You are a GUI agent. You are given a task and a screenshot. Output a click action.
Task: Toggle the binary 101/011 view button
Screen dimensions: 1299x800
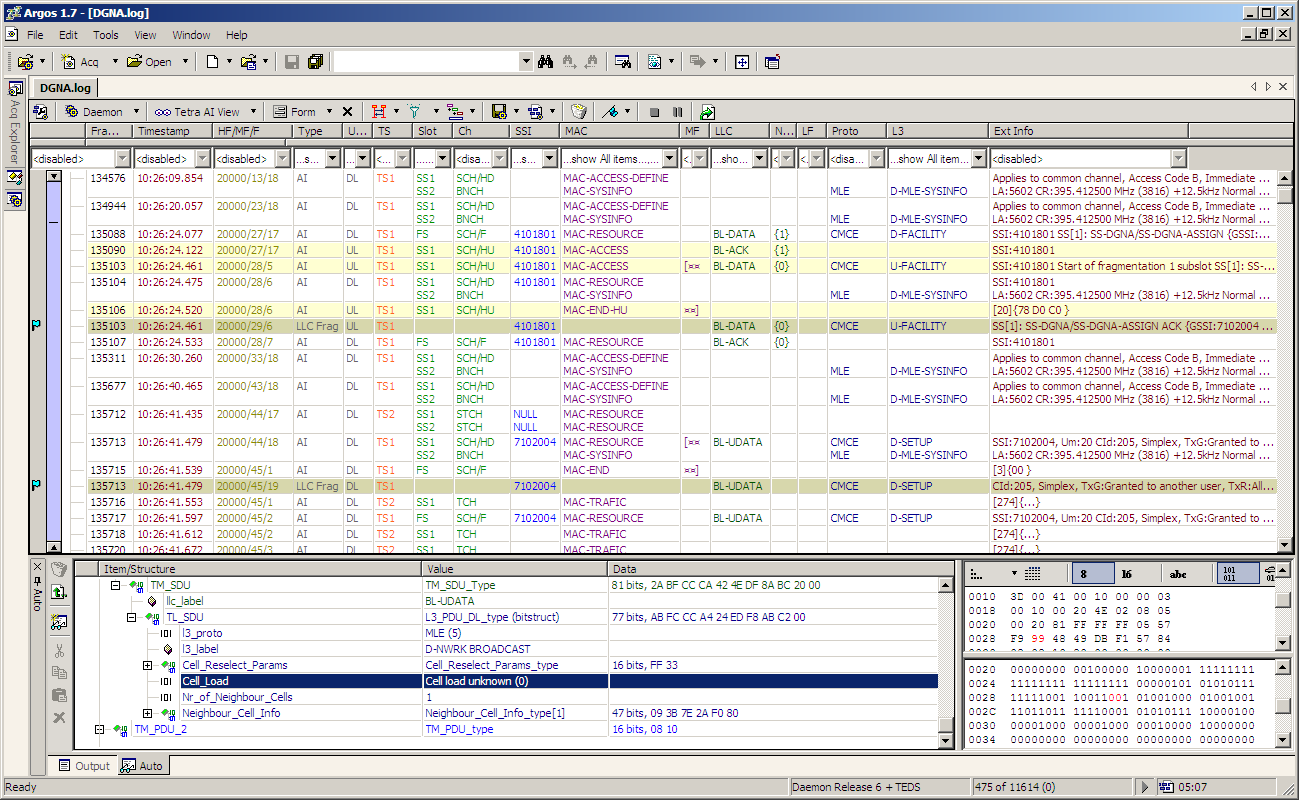click(x=1237, y=574)
